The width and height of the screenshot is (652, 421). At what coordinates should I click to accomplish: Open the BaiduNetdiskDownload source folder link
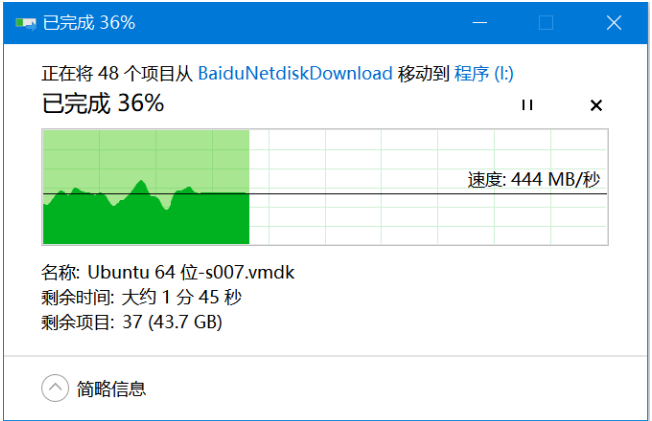point(295,74)
